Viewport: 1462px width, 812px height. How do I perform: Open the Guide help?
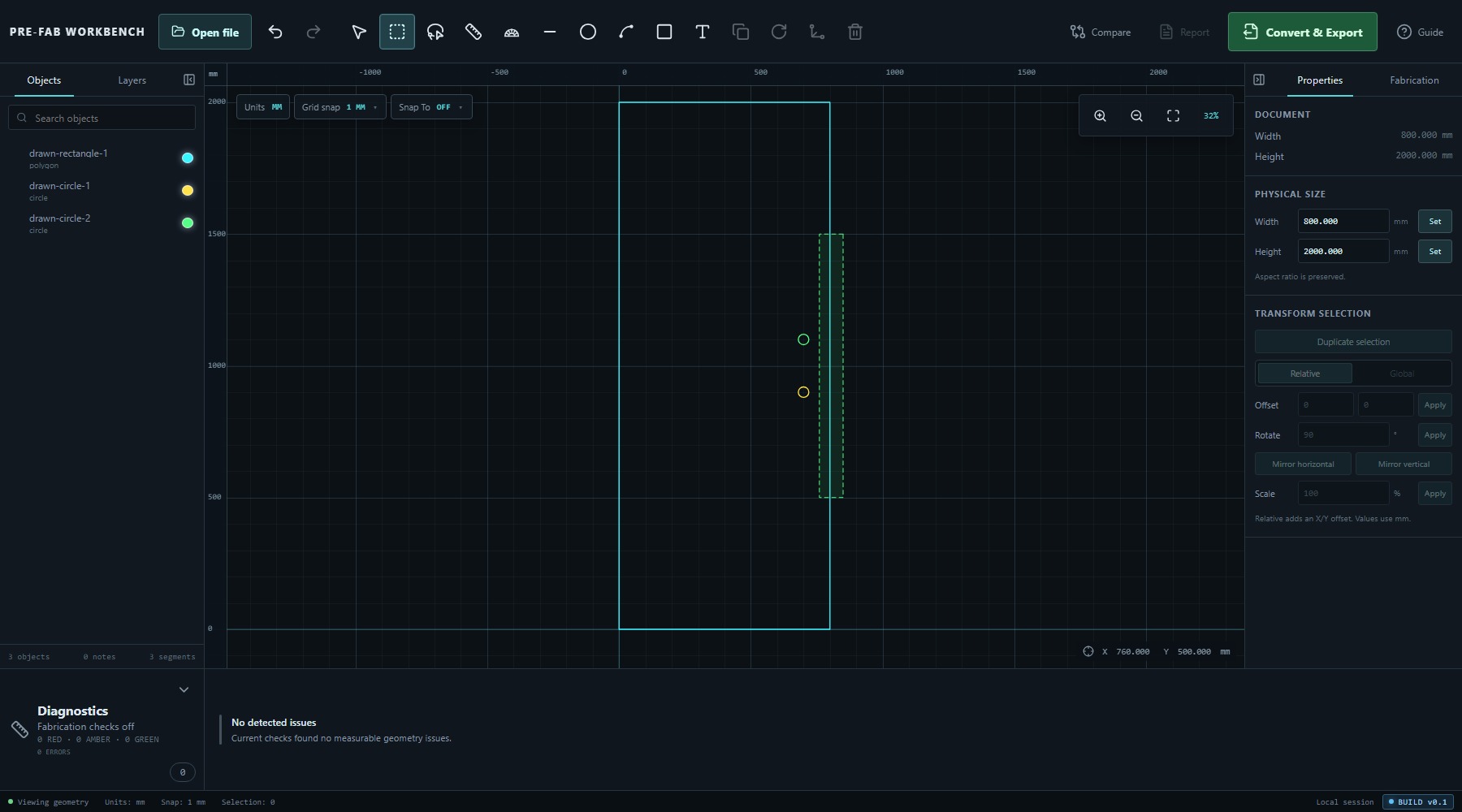(x=1421, y=32)
